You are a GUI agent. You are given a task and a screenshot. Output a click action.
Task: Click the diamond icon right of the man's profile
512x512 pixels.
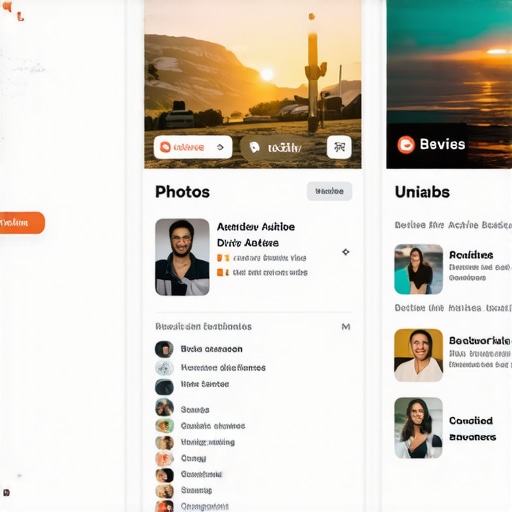point(346,252)
